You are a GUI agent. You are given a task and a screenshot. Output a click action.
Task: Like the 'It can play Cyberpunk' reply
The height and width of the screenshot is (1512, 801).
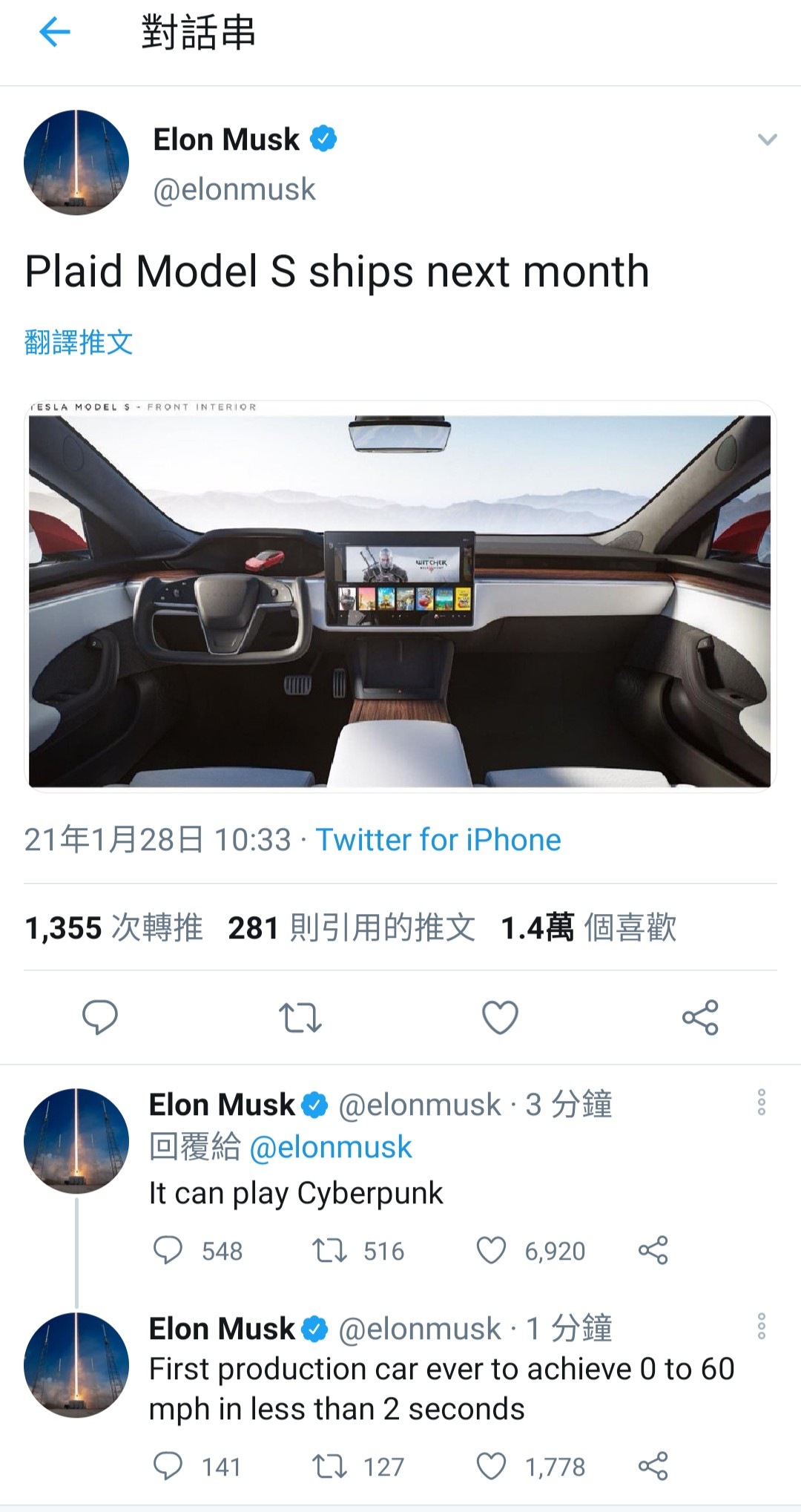point(491,1250)
